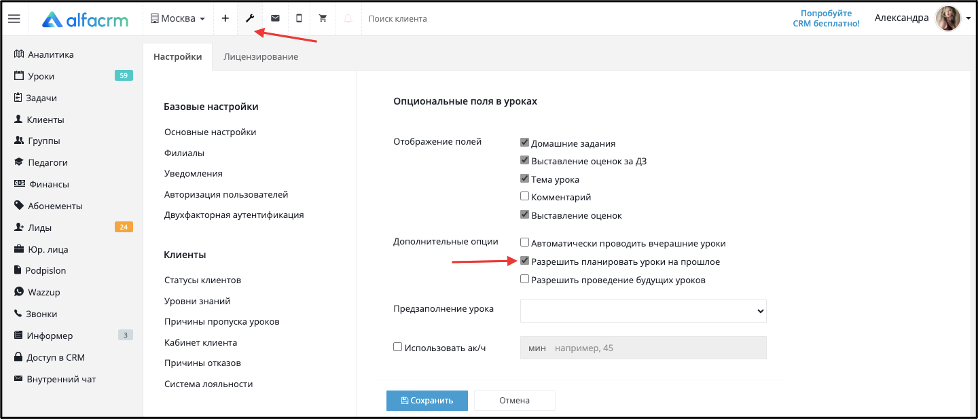Uncheck Разрешить планировать уроки на прошлое
This screenshot has width=979, height=420.
pyautogui.click(x=524, y=261)
